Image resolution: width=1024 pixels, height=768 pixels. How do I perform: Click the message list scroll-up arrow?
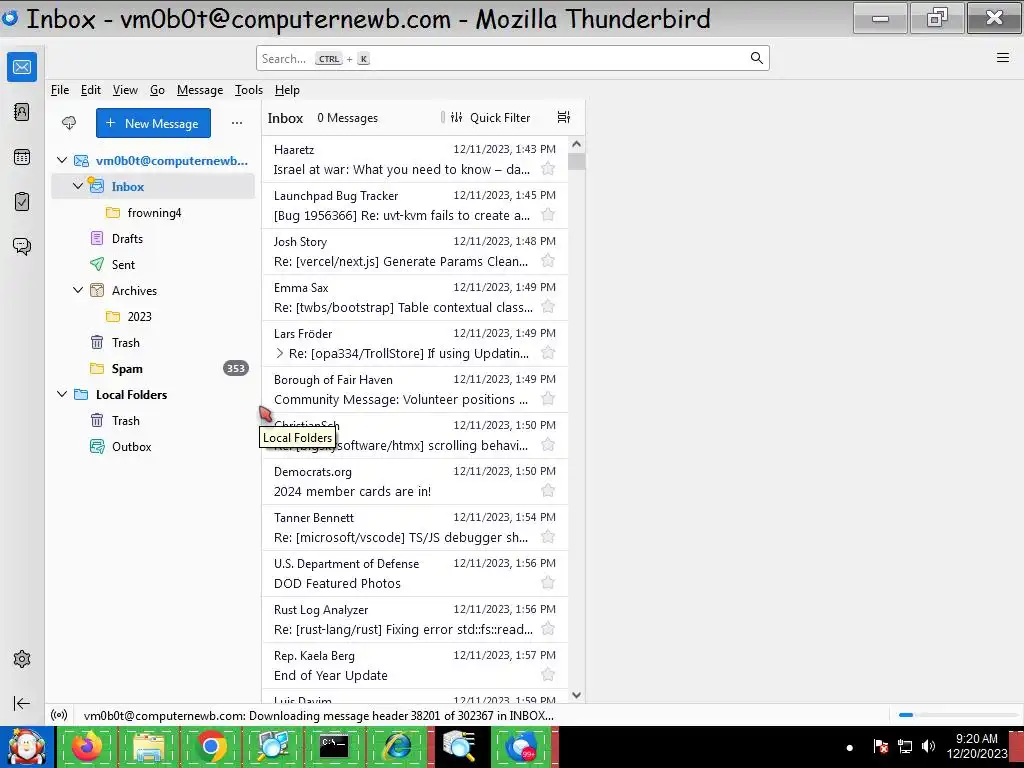(x=576, y=144)
